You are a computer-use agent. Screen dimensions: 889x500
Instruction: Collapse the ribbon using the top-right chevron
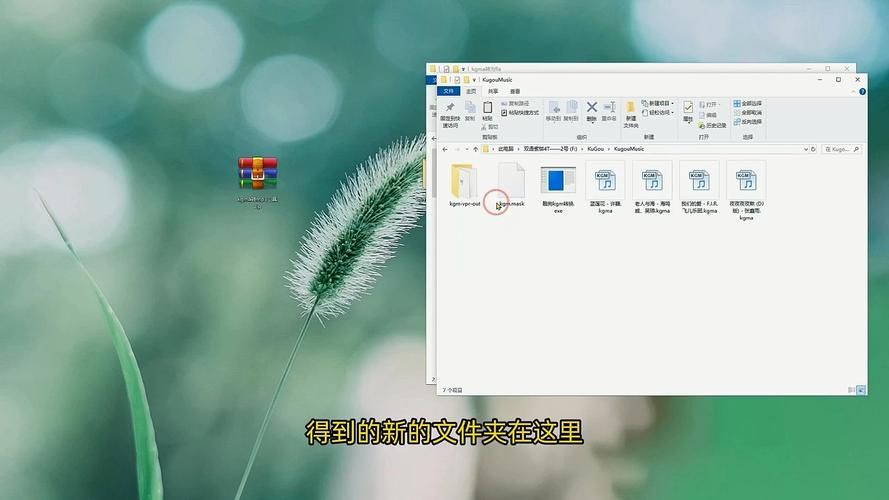tap(852, 91)
